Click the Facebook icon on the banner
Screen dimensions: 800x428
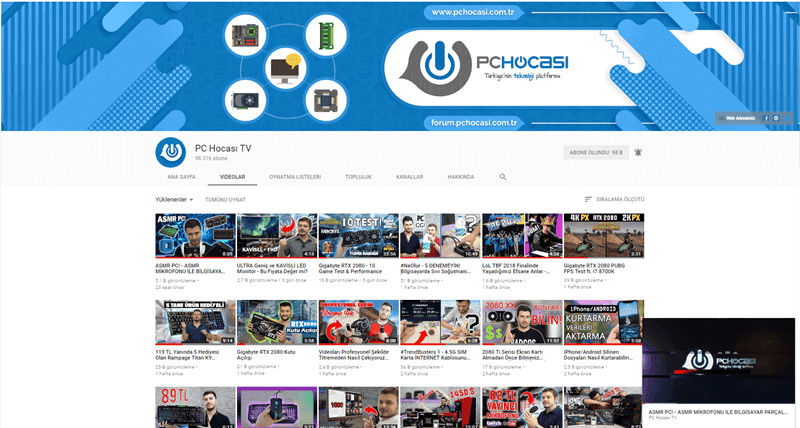[766, 118]
